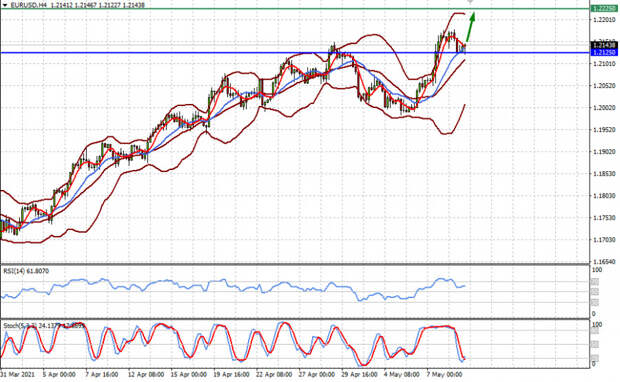Select the green horizontal line price label

604,9
